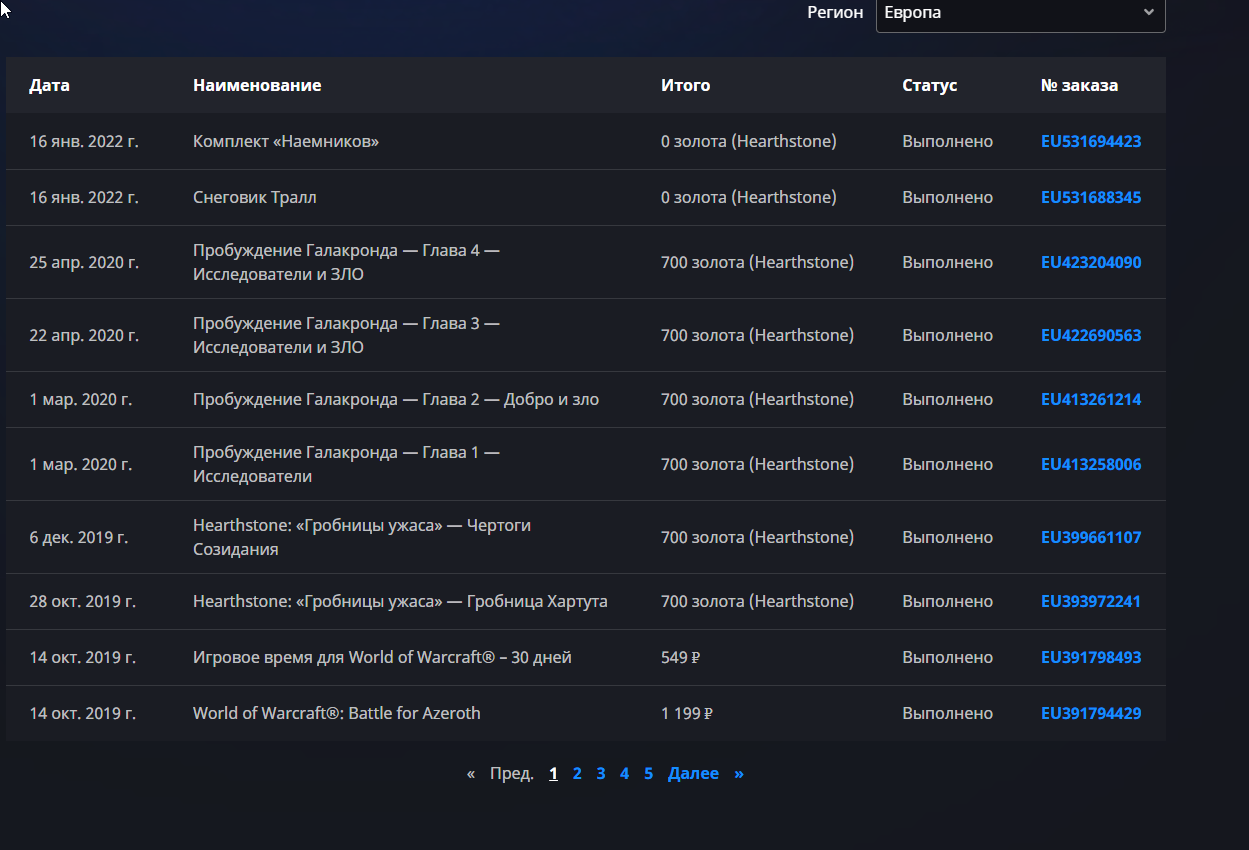Click the Далее next page link
The image size is (1249, 850).
click(x=693, y=774)
